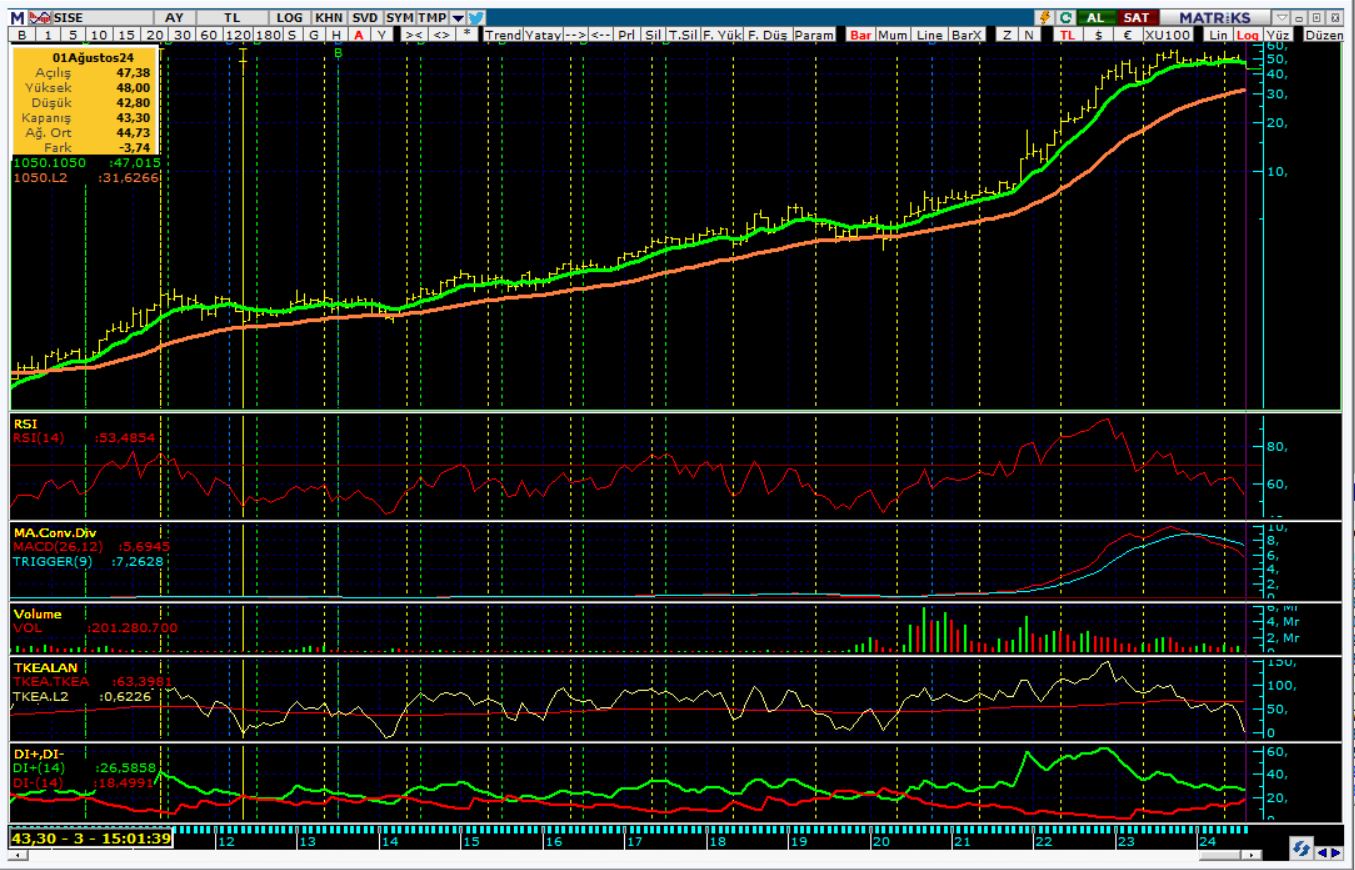Open the LOG menu
1355x870 pixels.
(x=290, y=18)
